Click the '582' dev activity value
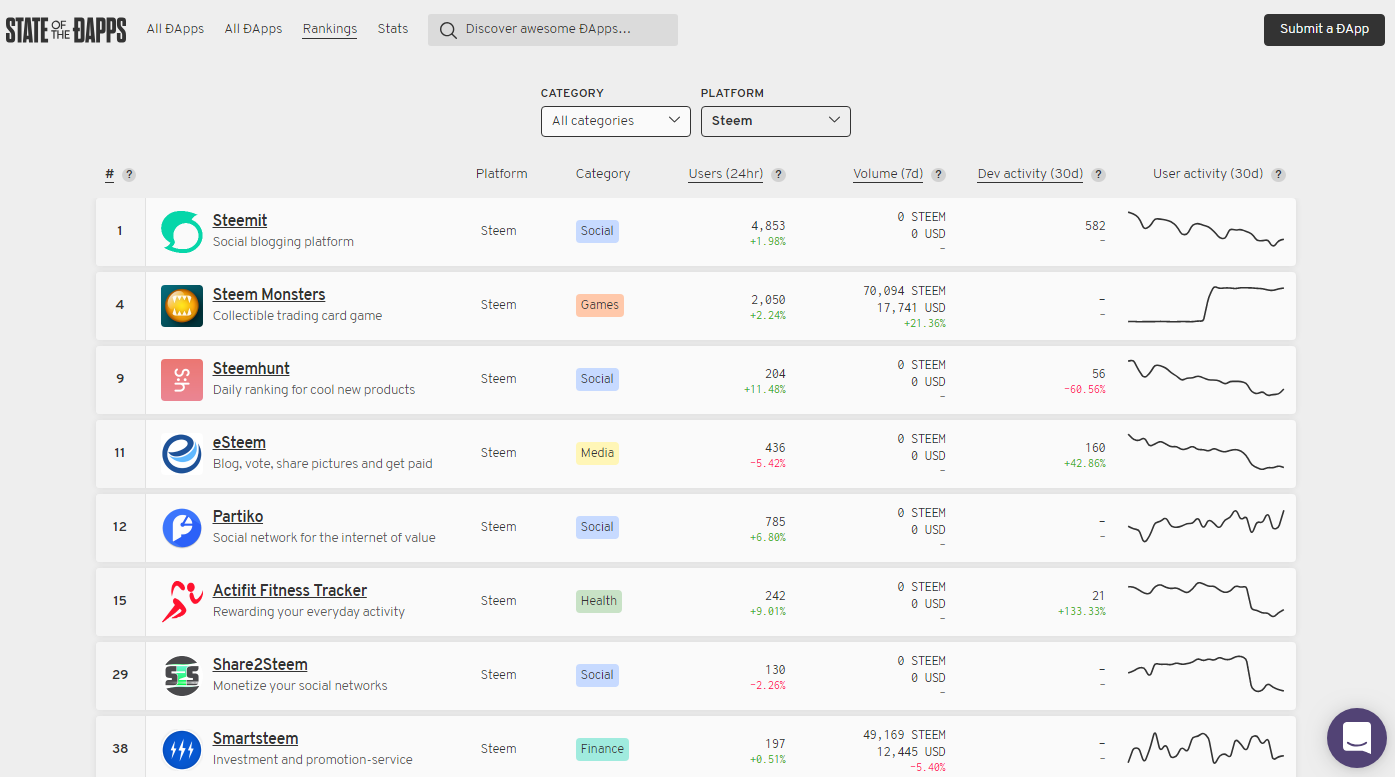The width and height of the screenshot is (1395, 777). point(1095,226)
